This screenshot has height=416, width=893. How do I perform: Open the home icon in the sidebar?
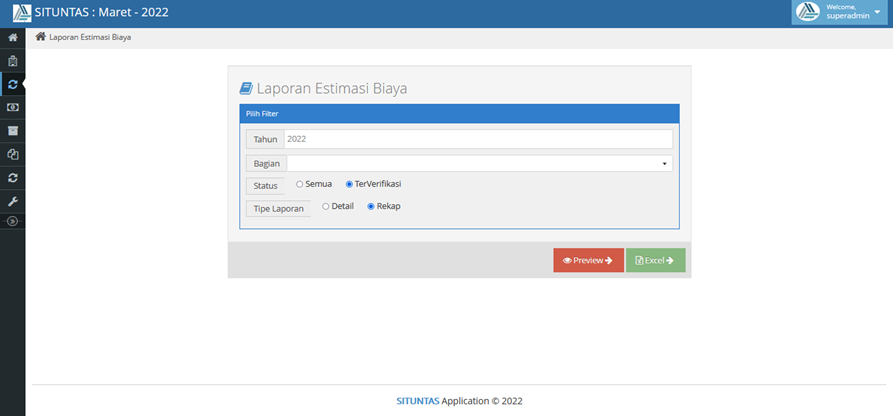click(13, 38)
